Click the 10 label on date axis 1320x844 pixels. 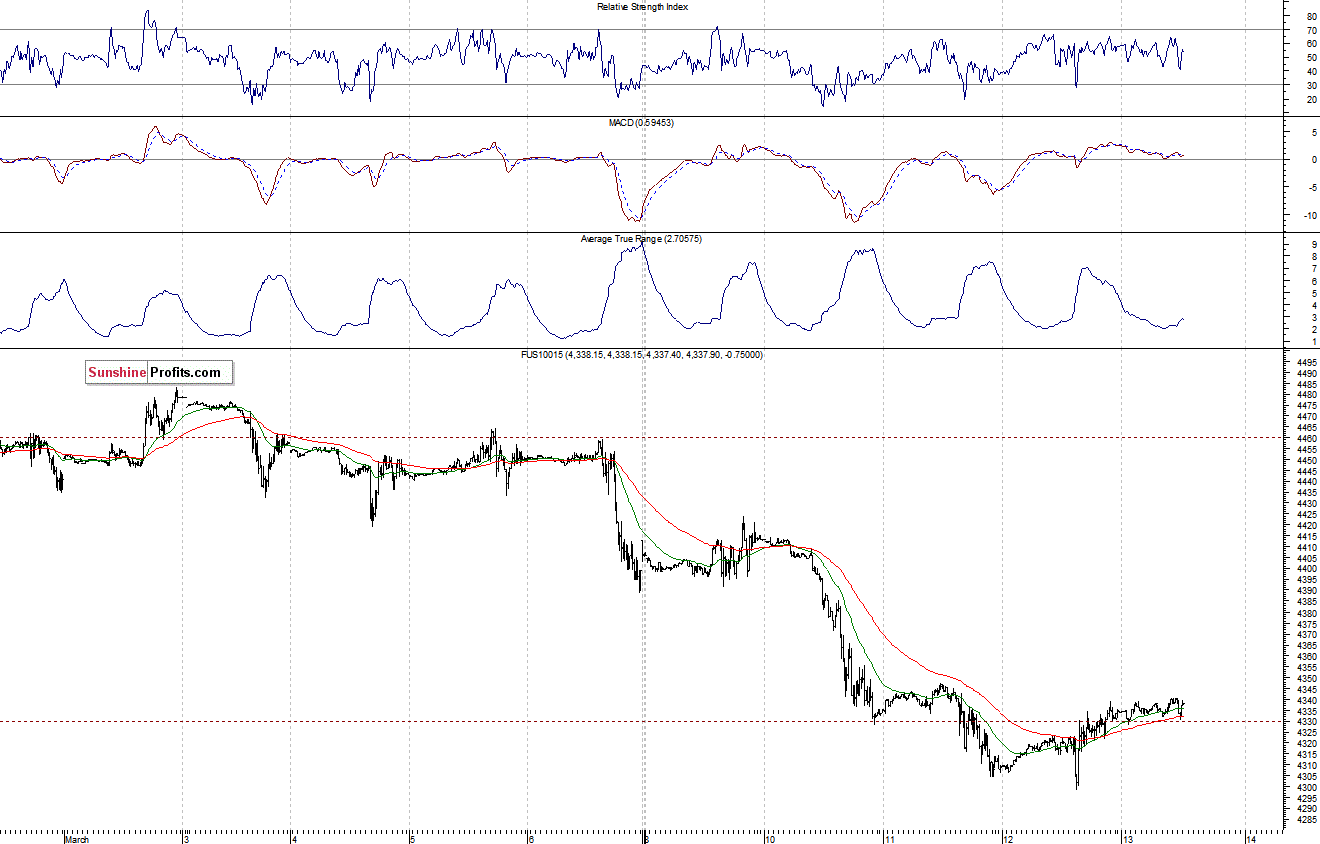[x=771, y=839]
